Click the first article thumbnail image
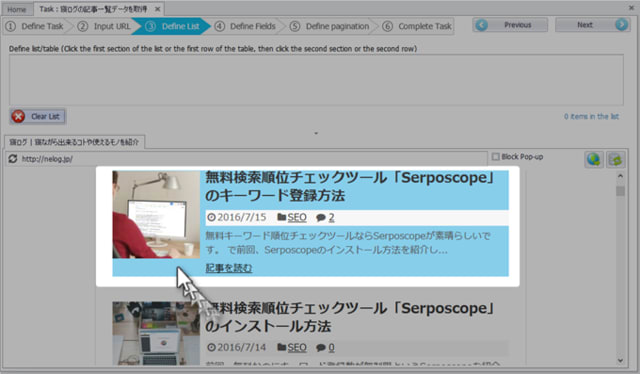This screenshot has width=640, height=374. pyautogui.click(x=156, y=214)
